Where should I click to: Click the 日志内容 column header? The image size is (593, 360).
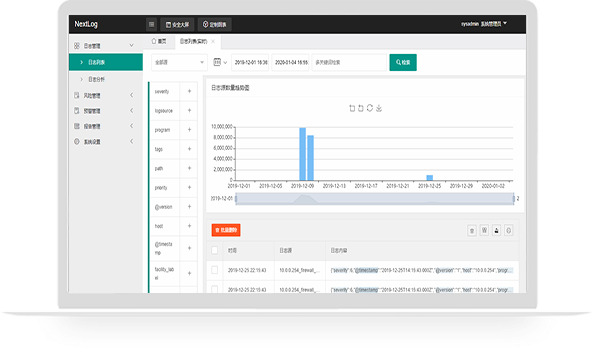tap(339, 250)
